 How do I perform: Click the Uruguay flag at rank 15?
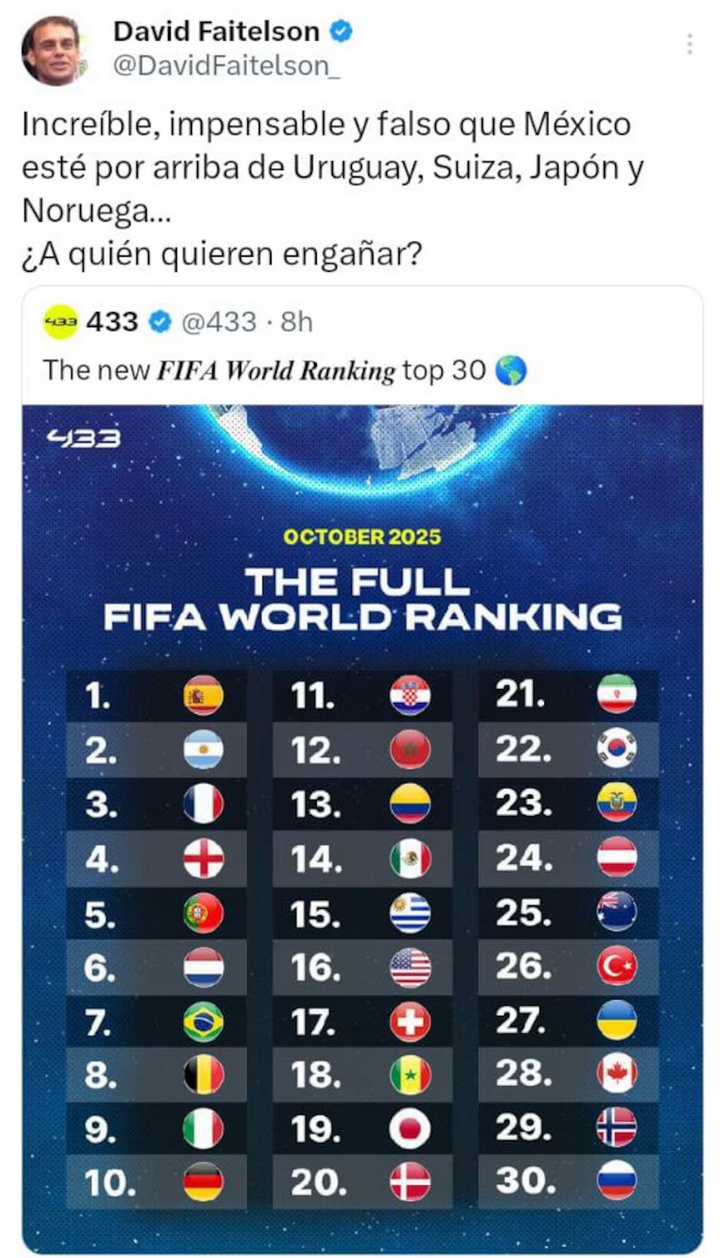click(x=410, y=912)
